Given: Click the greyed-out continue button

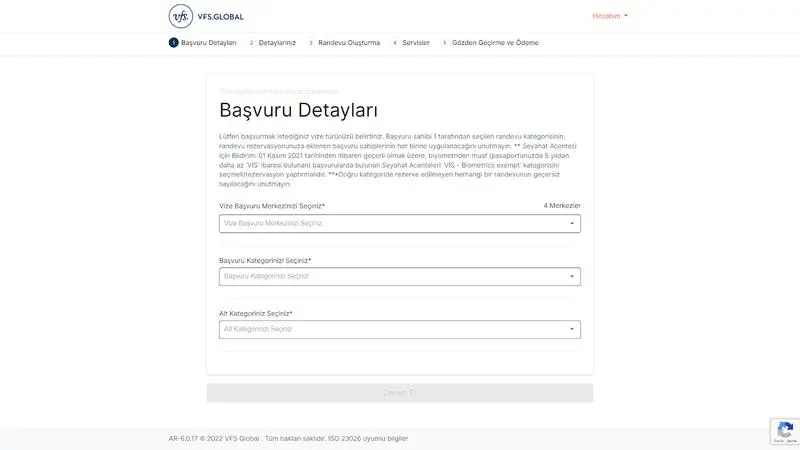Looking at the screenshot, I should coord(399,393).
